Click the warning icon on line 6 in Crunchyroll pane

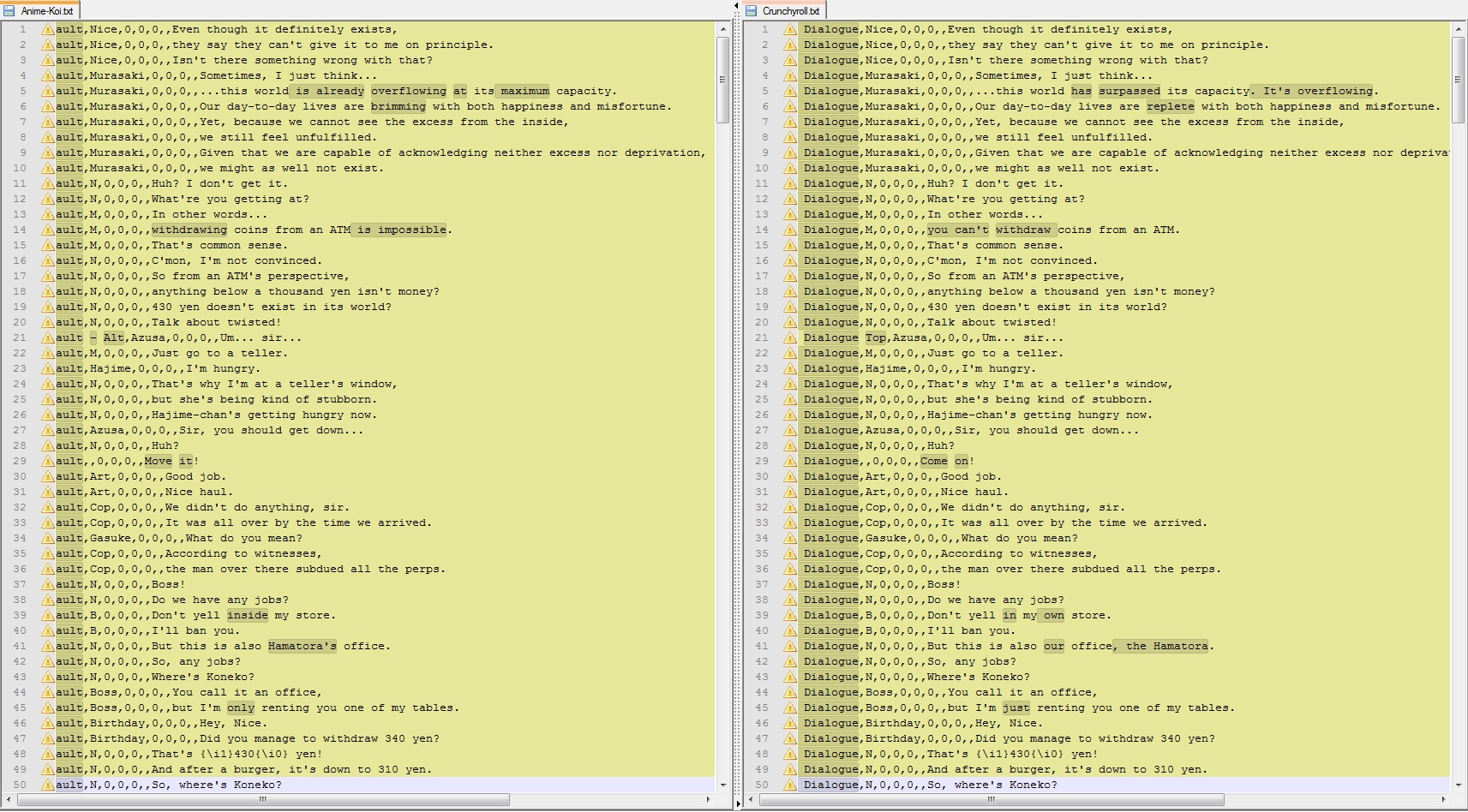pyautogui.click(x=790, y=106)
